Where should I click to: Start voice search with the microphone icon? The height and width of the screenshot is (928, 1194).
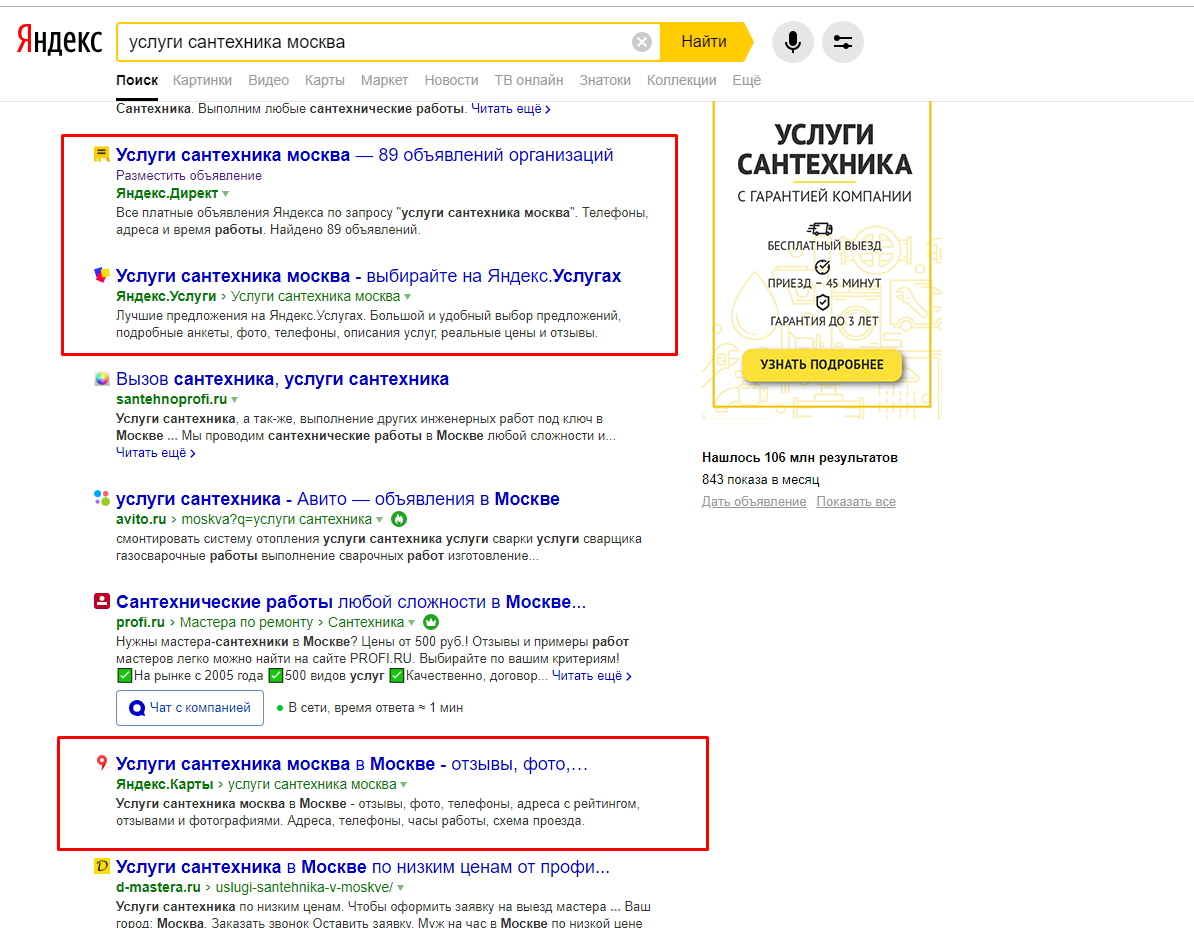[793, 42]
